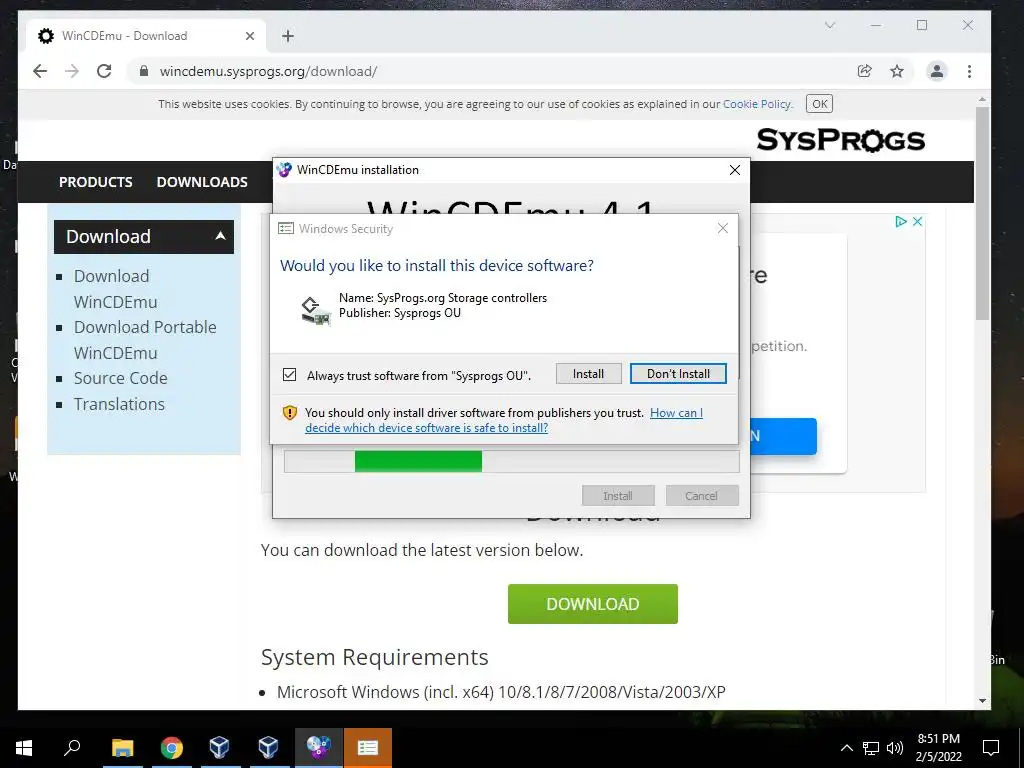The height and width of the screenshot is (768, 1024).
Task: Dismiss cookie notice with OK
Action: click(820, 104)
